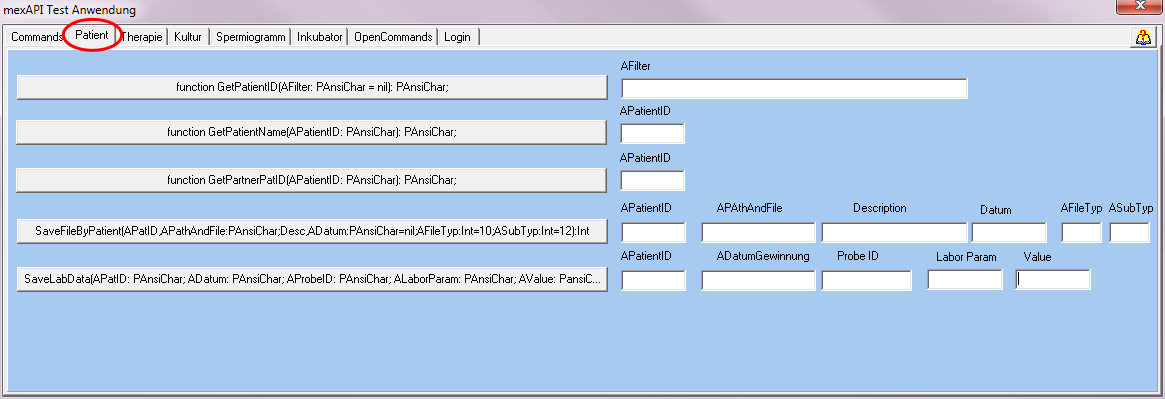1165x399 pixels.
Task: Open the Therapie tab
Action: (142, 37)
